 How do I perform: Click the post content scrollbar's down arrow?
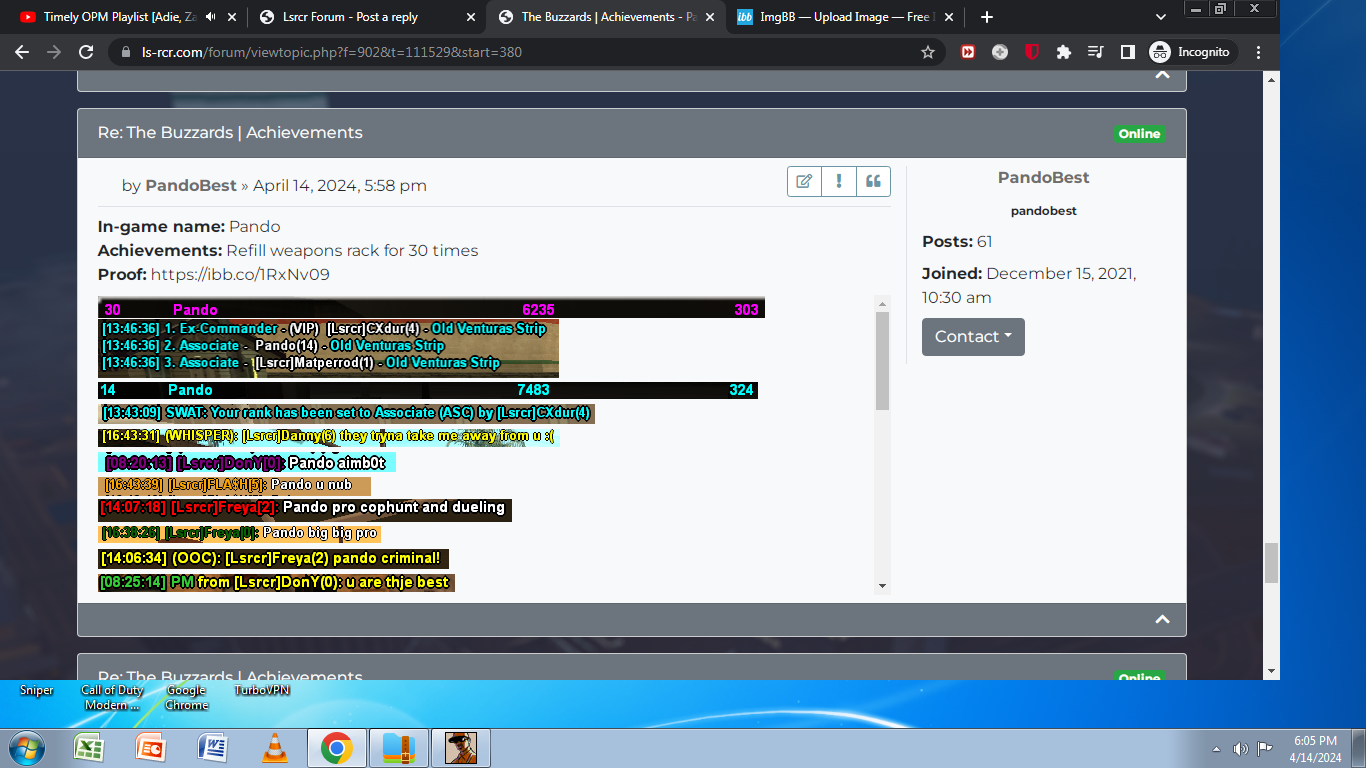click(x=882, y=586)
